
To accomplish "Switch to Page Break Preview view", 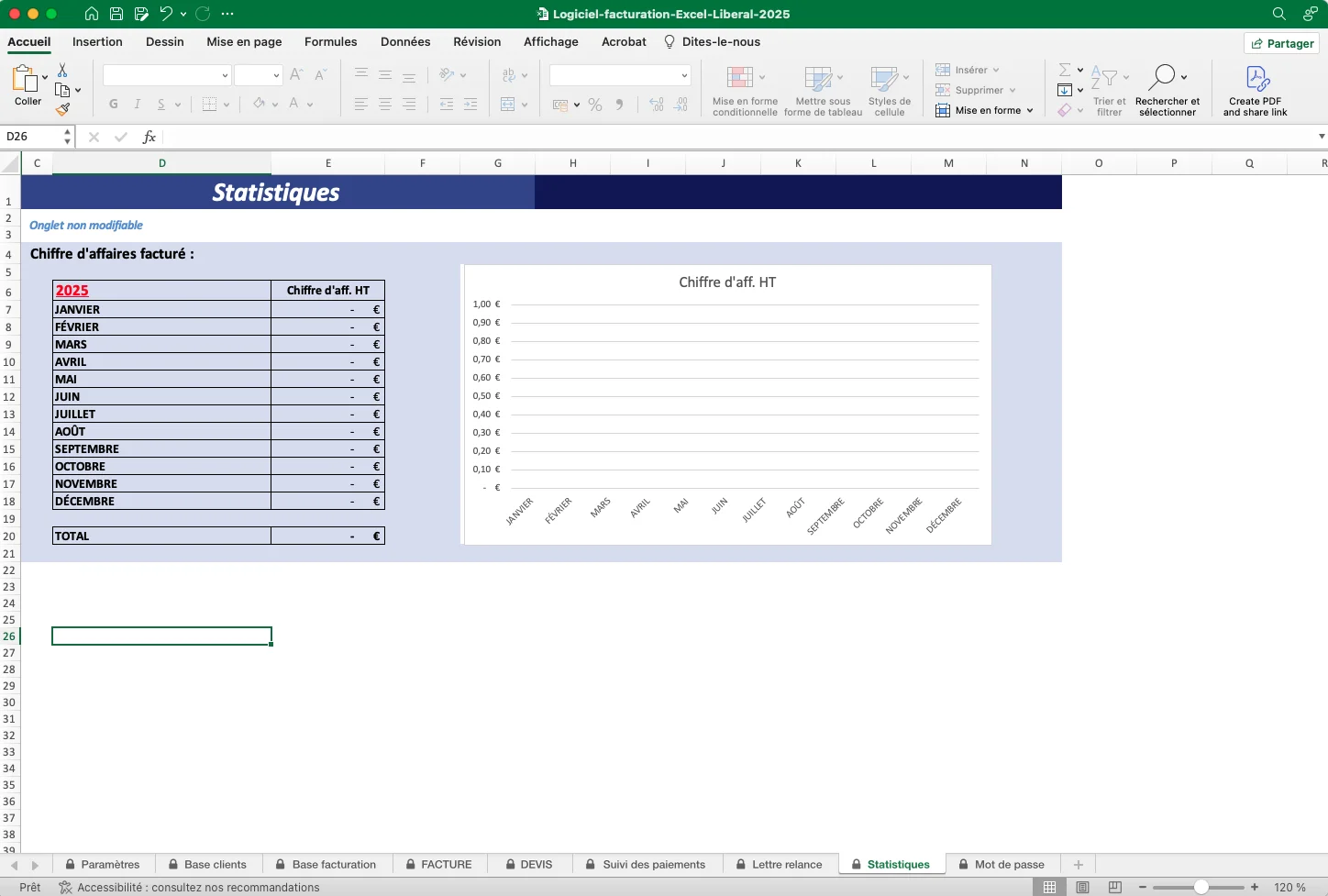I will (1115, 887).
